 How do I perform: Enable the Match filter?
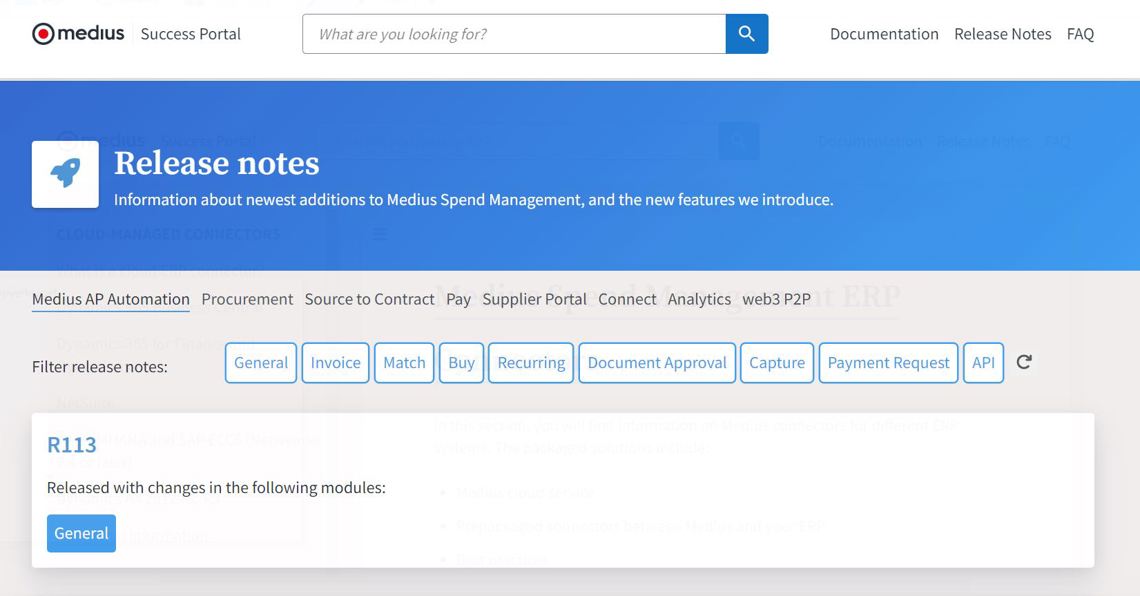(404, 363)
